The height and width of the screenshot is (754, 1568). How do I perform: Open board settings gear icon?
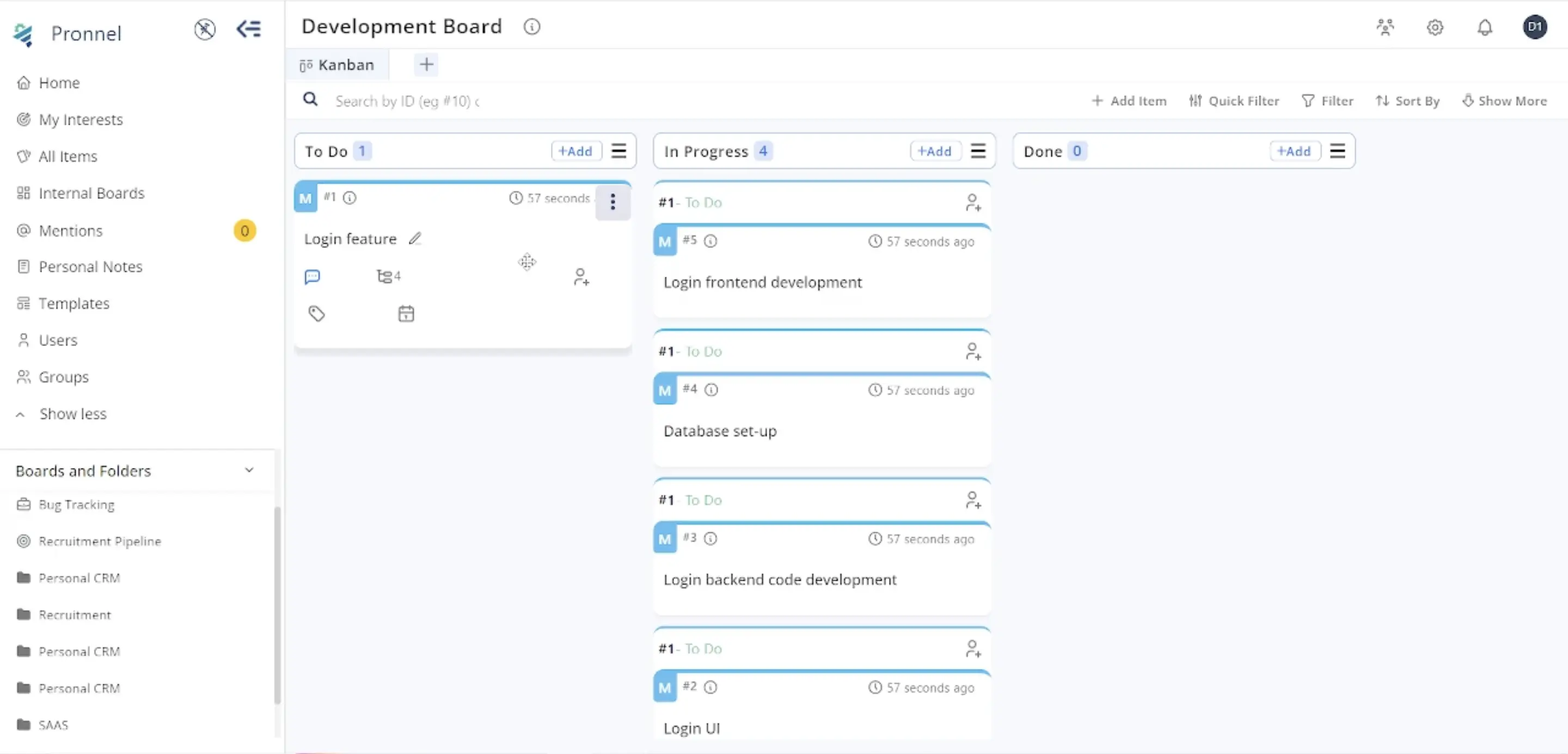click(1435, 27)
